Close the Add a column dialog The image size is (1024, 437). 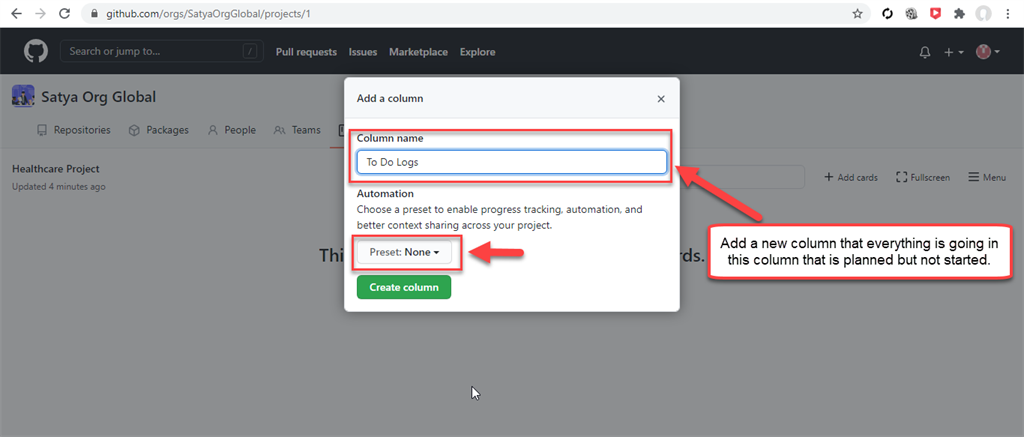click(661, 99)
